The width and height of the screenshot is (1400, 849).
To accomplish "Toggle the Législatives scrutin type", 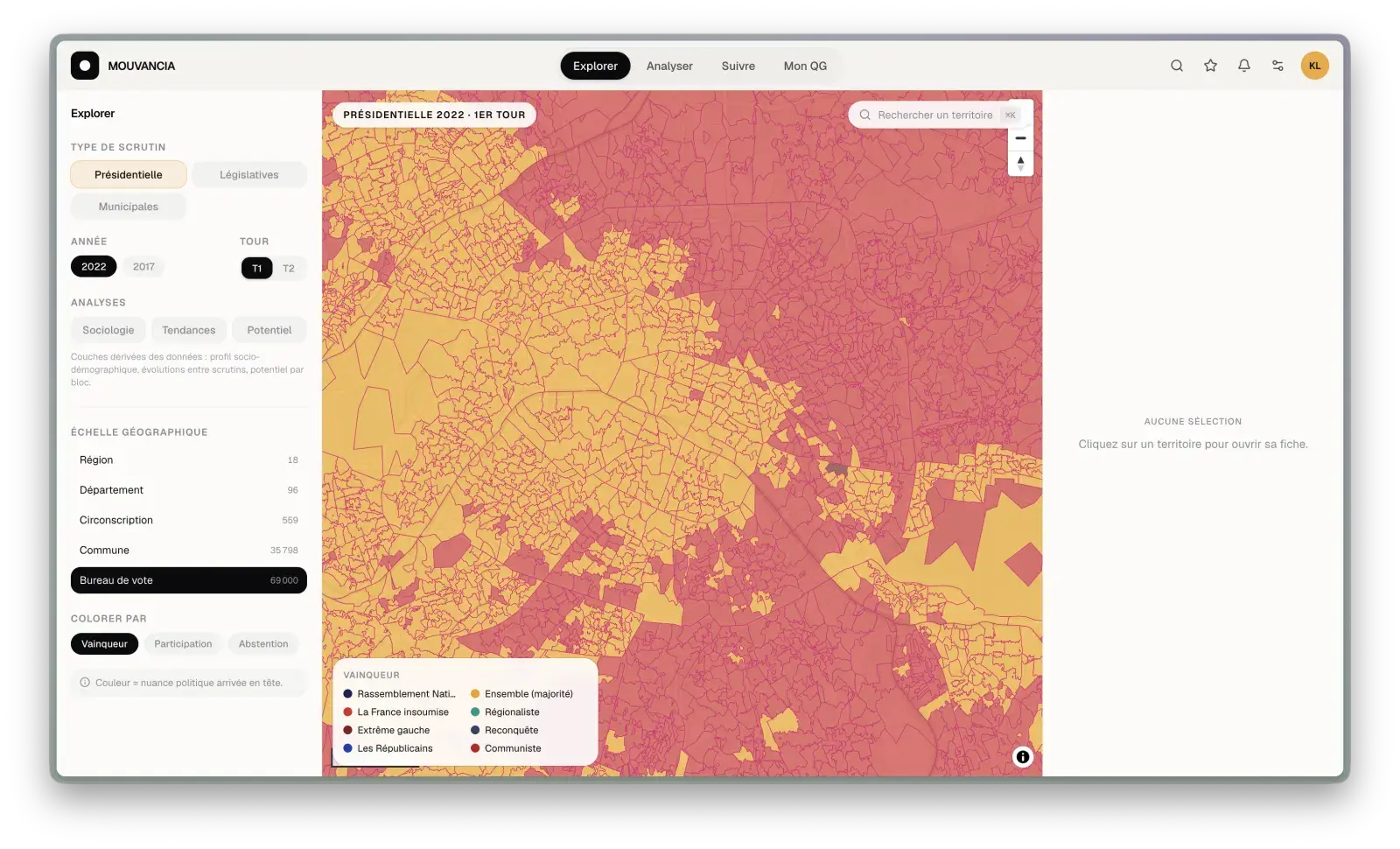I will pyautogui.click(x=249, y=175).
